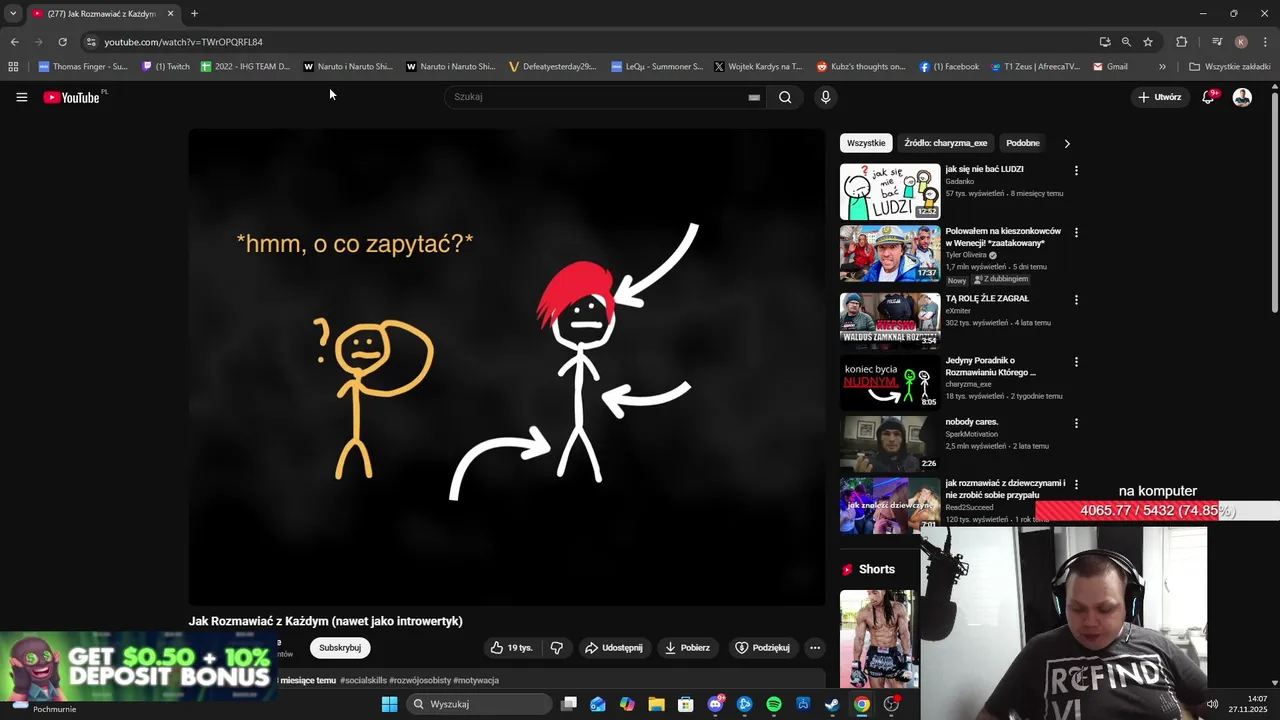Click the Podziękuj thanks button
The height and width of the screenshot is (720, 1280).
(763, 648)
